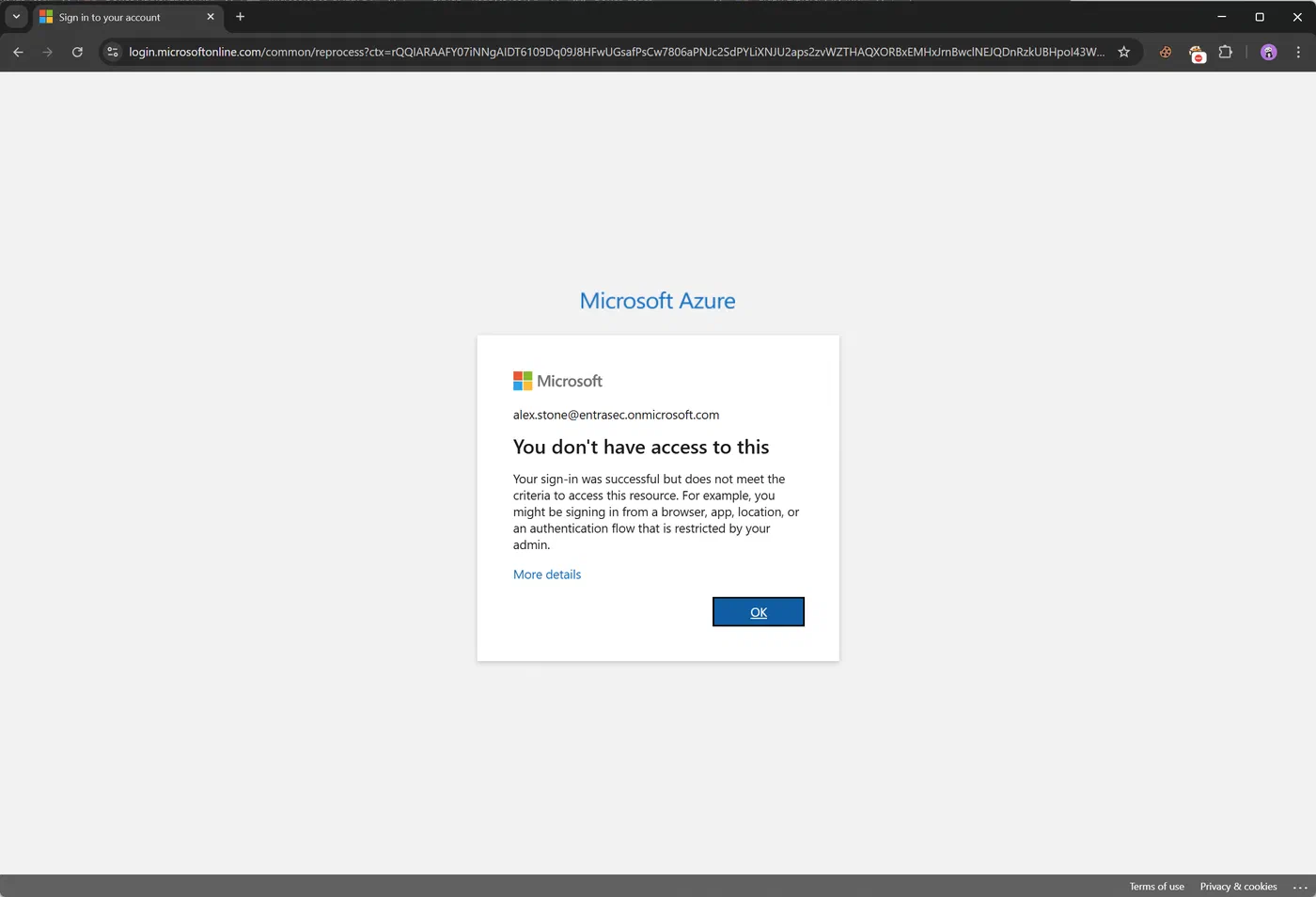Reload the sign-in page
Image resolution: width=1316 pixels, height=897 pixels.
(x=78, y=53)
